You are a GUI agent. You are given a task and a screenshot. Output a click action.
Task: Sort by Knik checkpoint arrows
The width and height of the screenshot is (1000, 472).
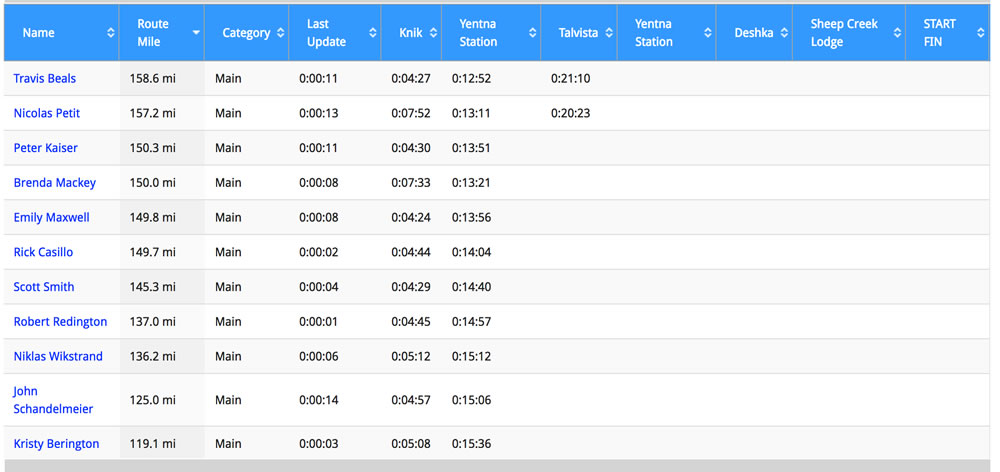pyautogui.click(x=434, y=33)
